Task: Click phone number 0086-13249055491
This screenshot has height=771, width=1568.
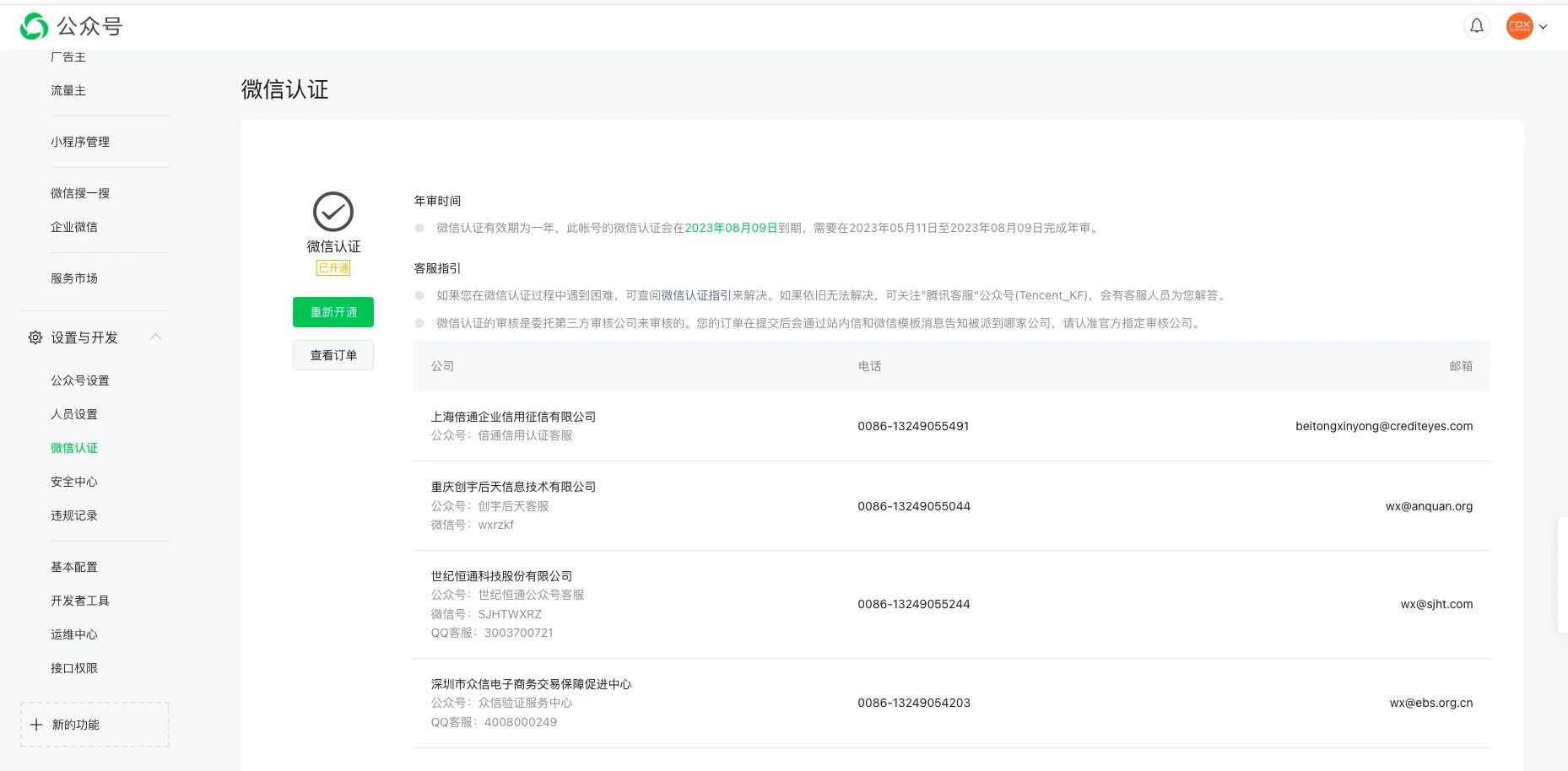Action: pyautogui.click(x=913, y=426)
